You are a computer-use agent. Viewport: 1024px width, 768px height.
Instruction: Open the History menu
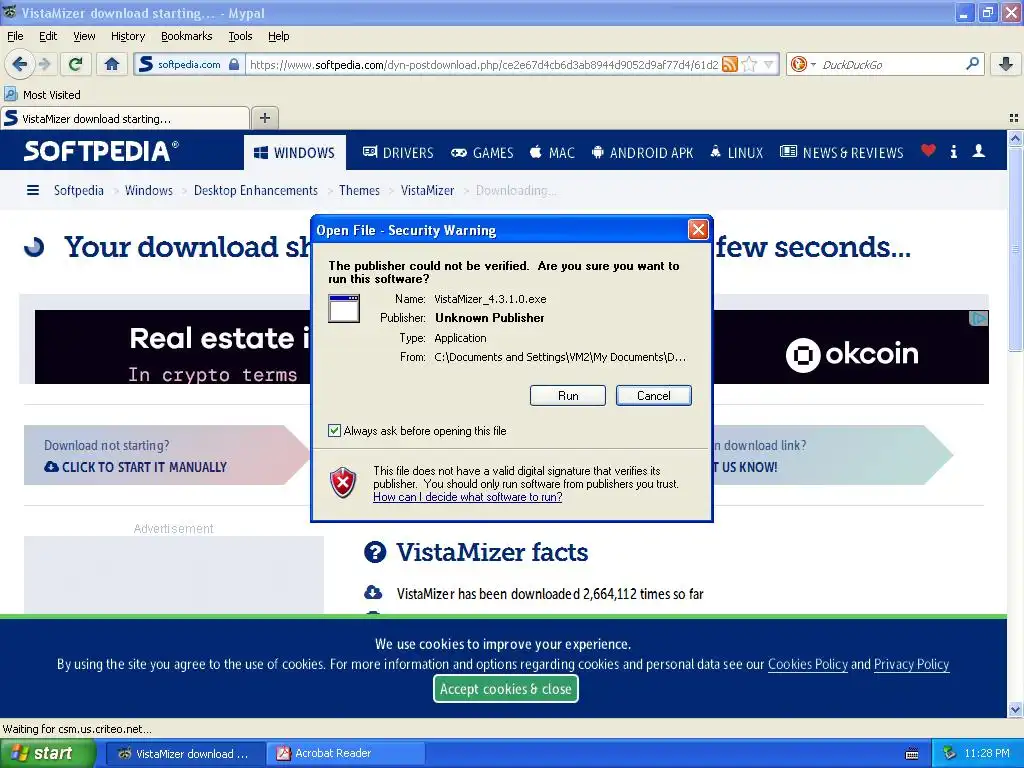click(127, 36)
